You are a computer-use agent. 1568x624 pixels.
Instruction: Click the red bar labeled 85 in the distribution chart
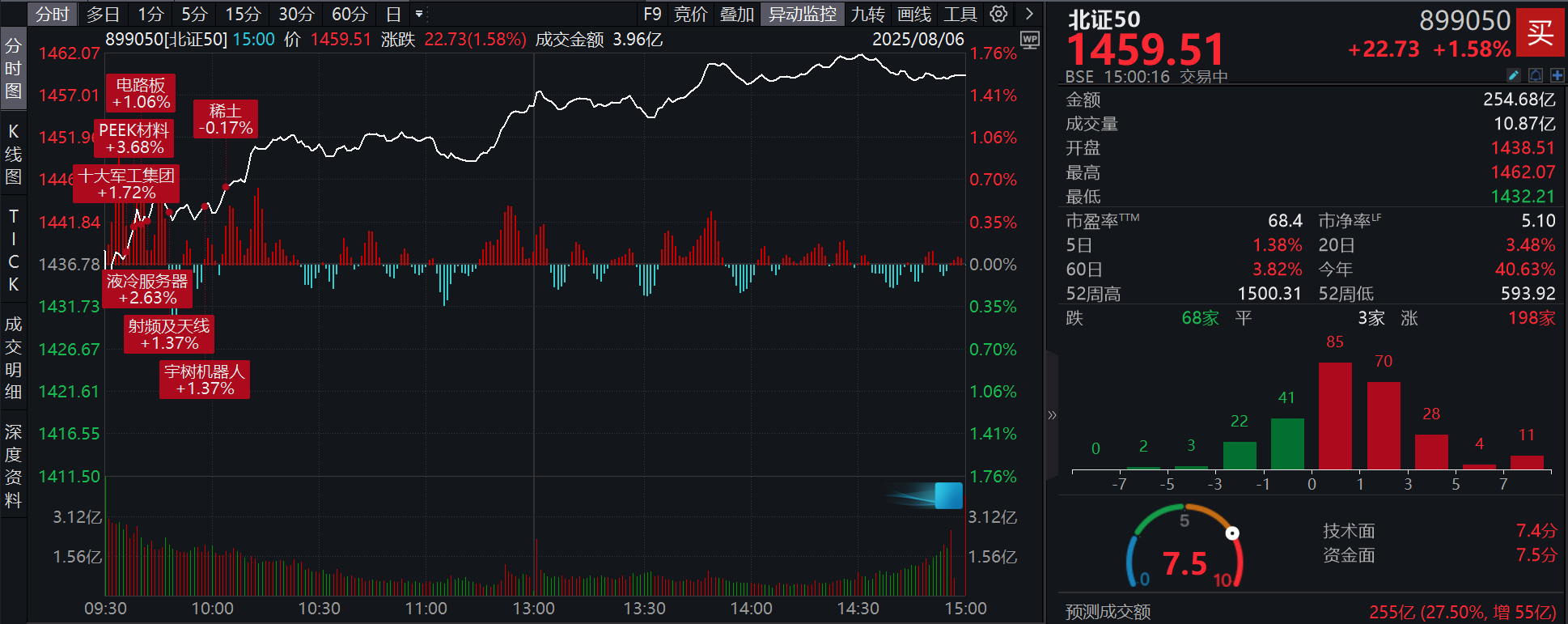1335,416
